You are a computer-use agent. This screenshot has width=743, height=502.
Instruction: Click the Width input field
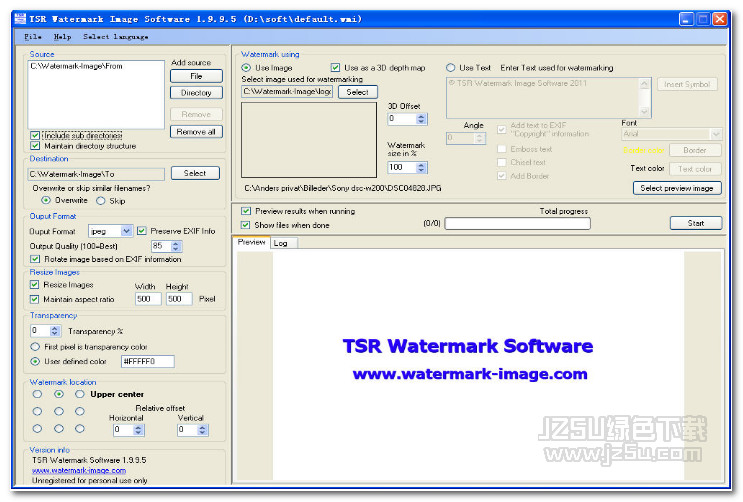pyautogui.click(x=148, y=299)
